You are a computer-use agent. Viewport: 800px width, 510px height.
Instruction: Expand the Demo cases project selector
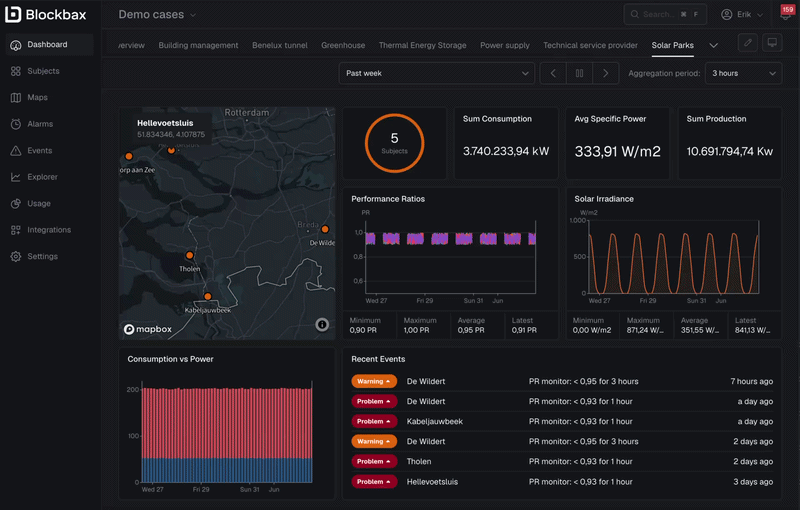coord(157,15)
